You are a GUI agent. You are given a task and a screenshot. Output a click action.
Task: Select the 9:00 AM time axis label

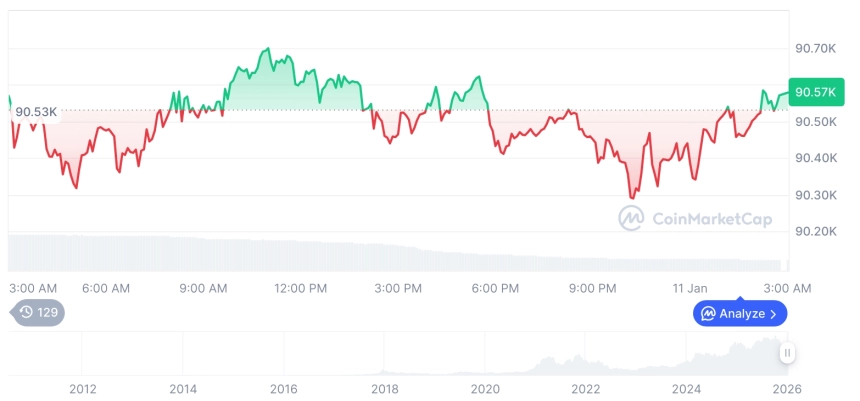tap(204, 288)
